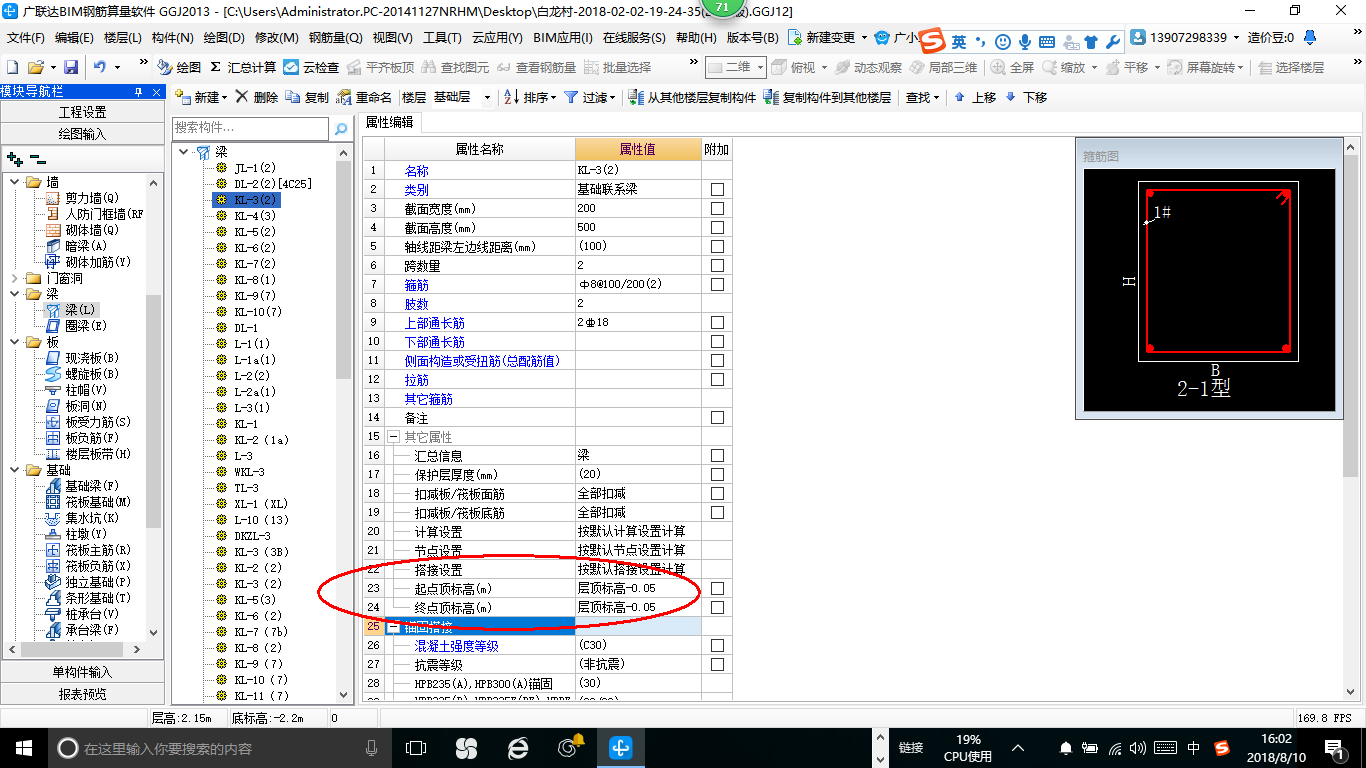Click the open folder icon in the toolbar
The image size is (1366, 768).
click(x=35, y=67)
